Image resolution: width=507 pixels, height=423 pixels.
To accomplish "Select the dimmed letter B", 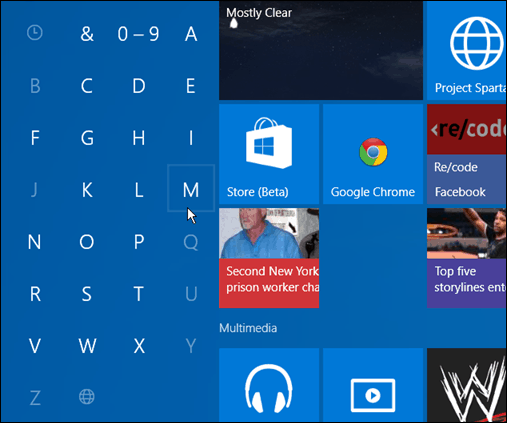I will [35, 86].
